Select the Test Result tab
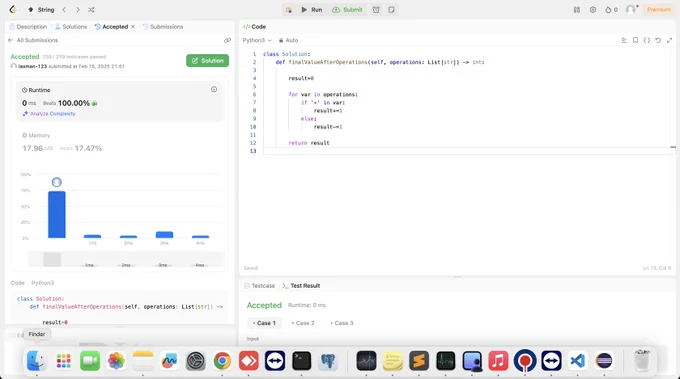Screen dimensions: 680x379 (x=301, y=286)
